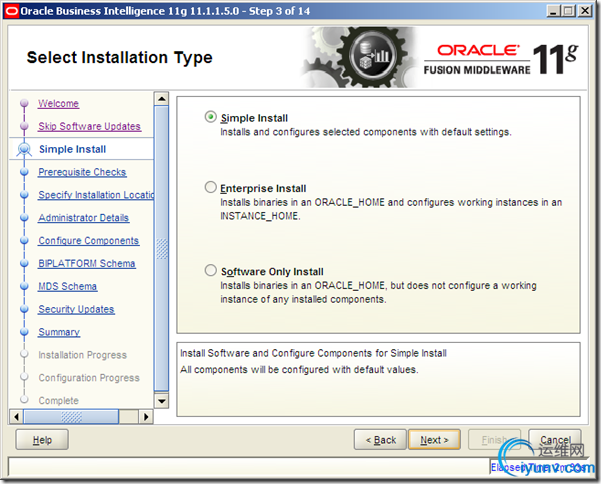Click the Security Updates step bullet
This screenshot has width=601, height=484.
tap(25, 309)
